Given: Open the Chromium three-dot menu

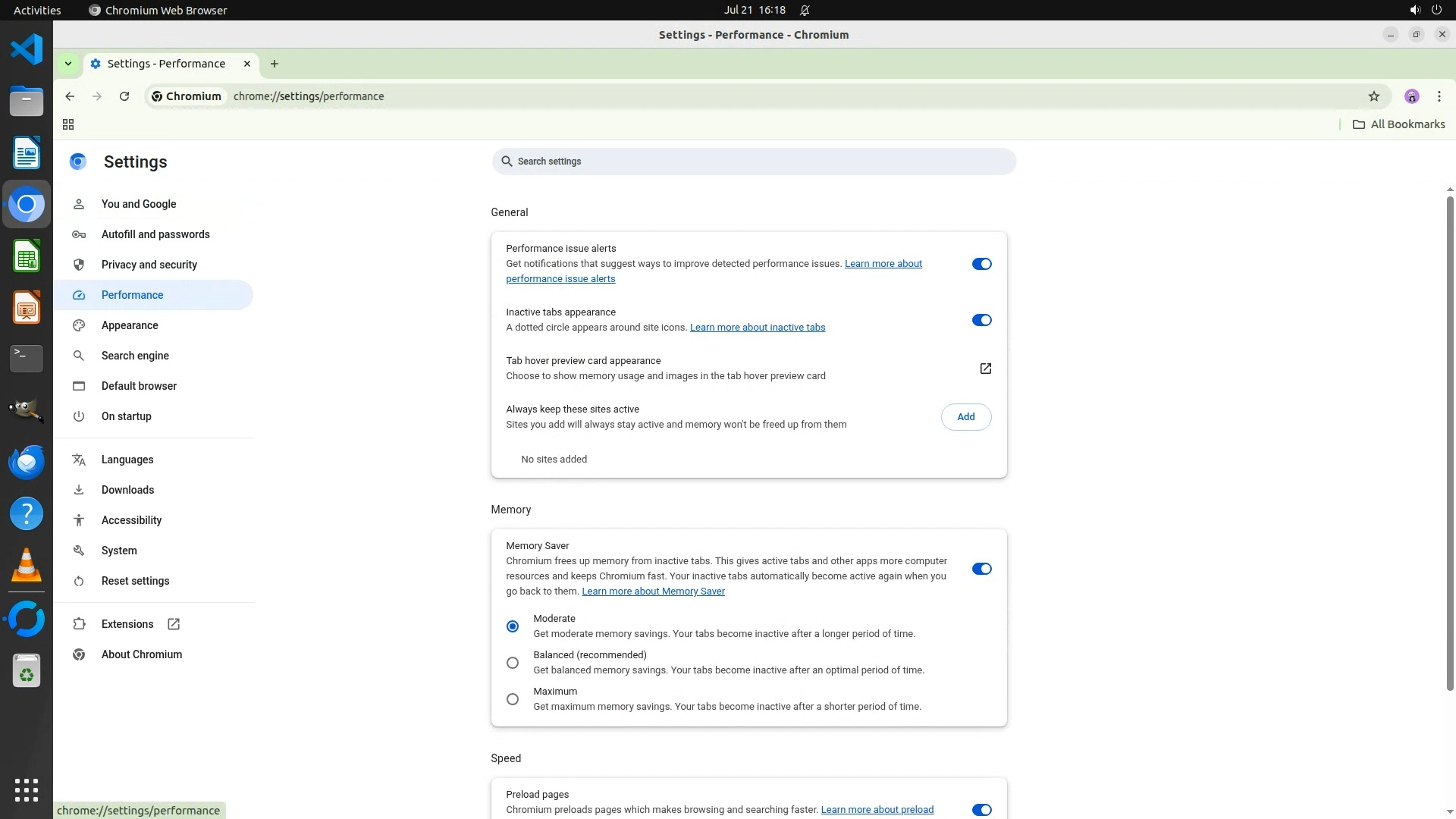Looking at the screenshot, I should coord(1439,96).
